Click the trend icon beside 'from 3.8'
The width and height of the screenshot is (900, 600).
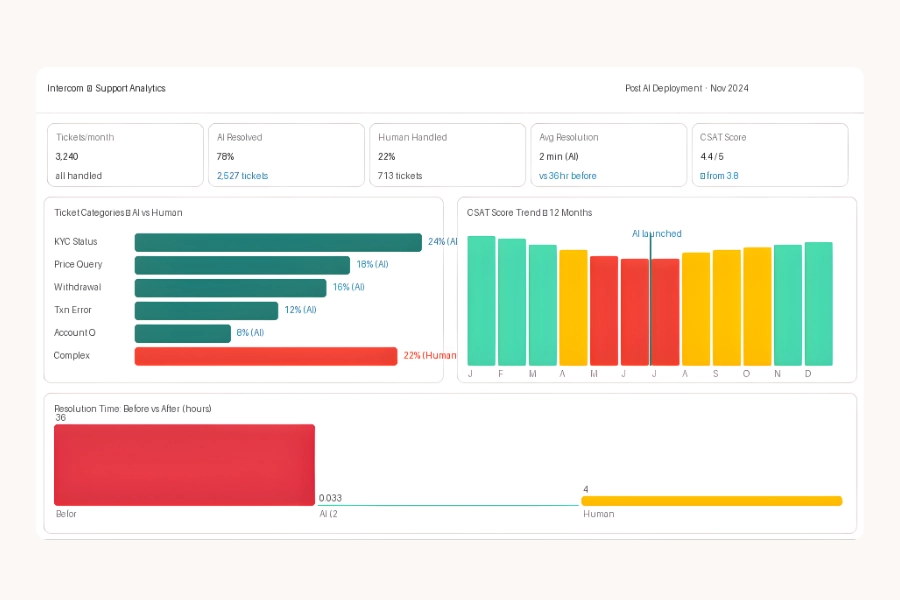point(702,175)
